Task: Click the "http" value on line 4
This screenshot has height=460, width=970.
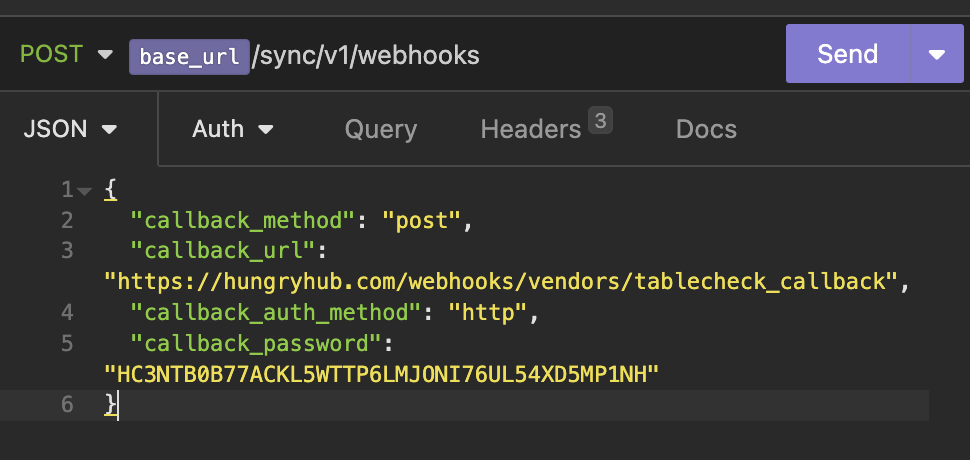Action: (x=488, y=313)
